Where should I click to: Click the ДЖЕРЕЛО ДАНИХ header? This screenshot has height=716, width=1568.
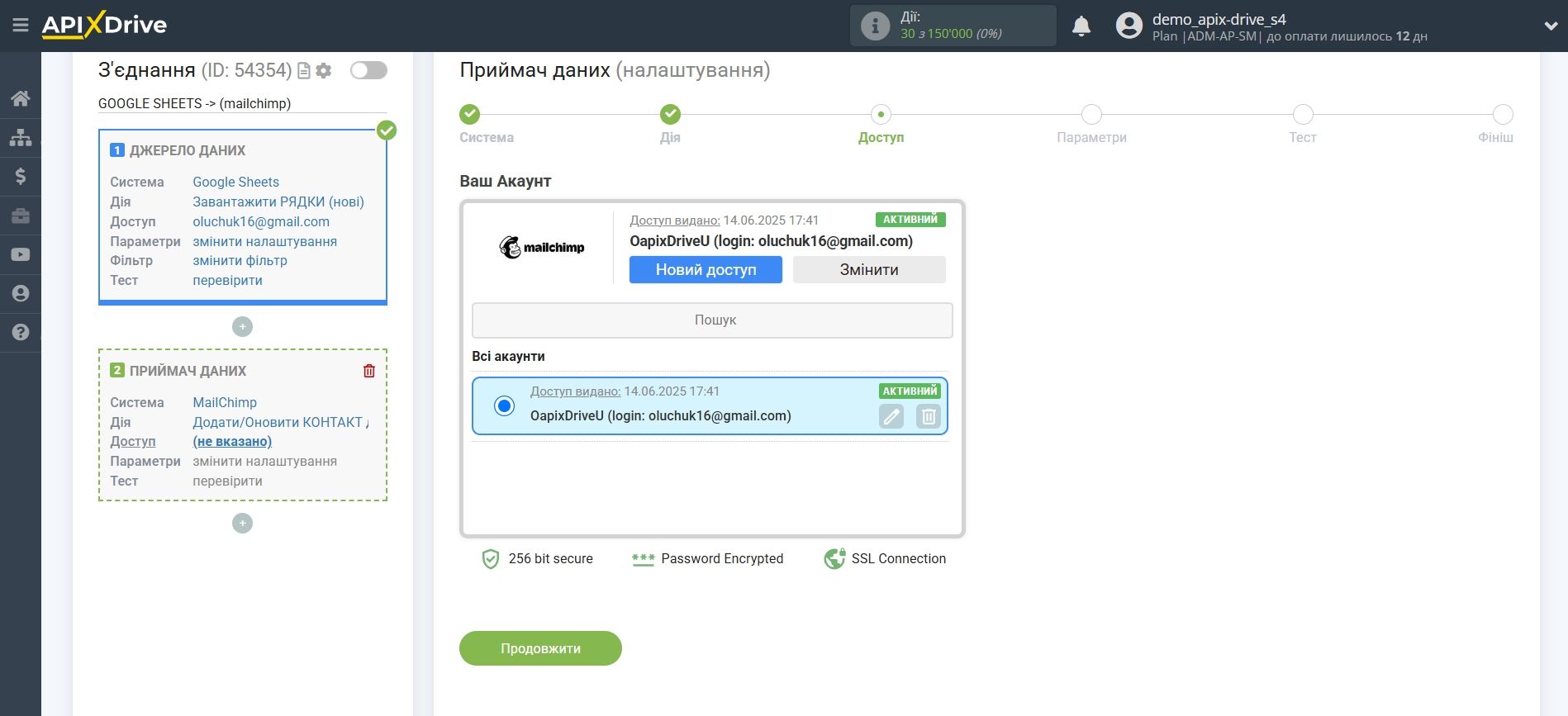pos(188,150)
